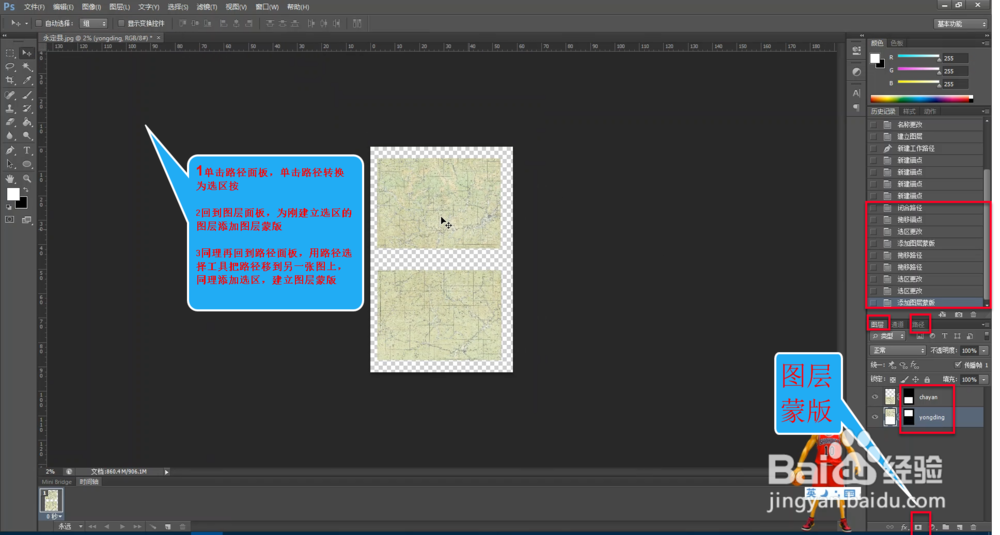
Task: Click create new snapshot camera icon
Action: (959, 314)
